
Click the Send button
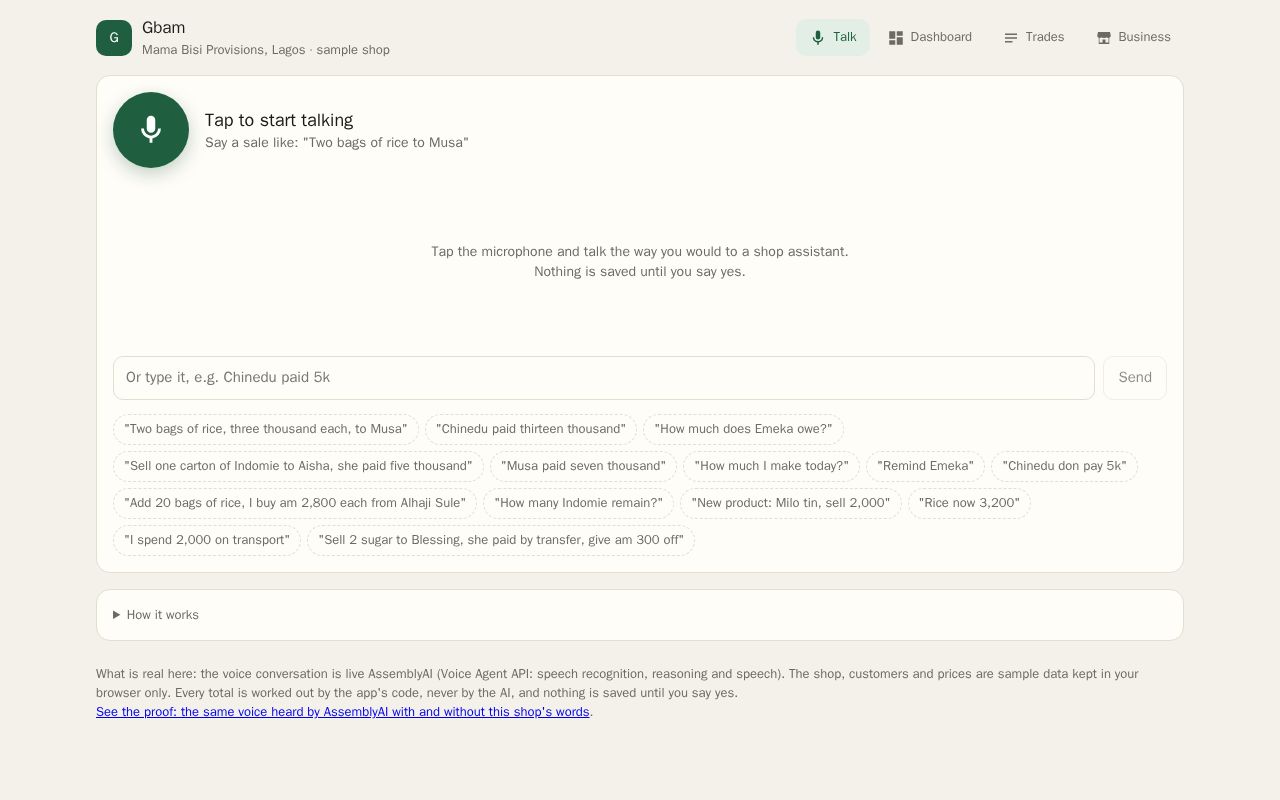point(1135,378)
